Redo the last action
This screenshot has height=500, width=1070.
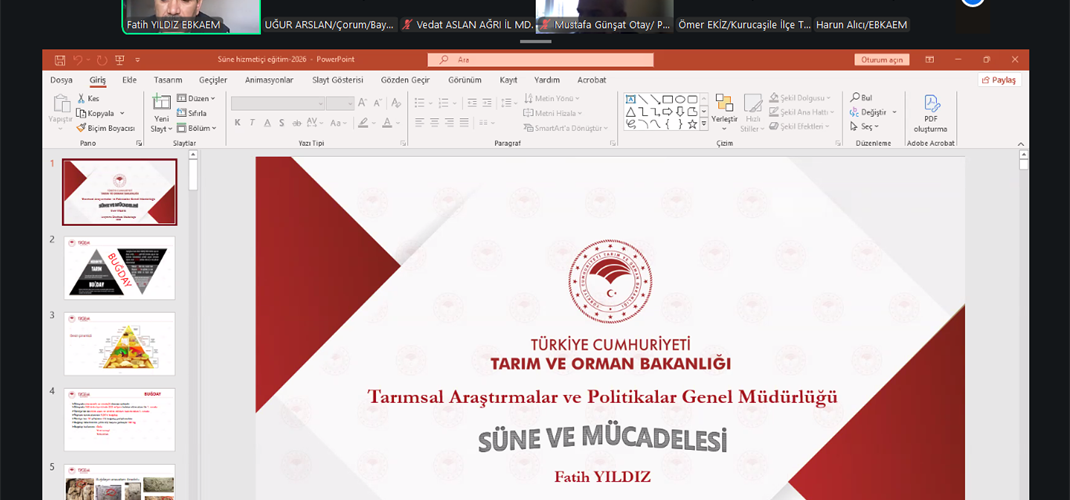[102, 60]
